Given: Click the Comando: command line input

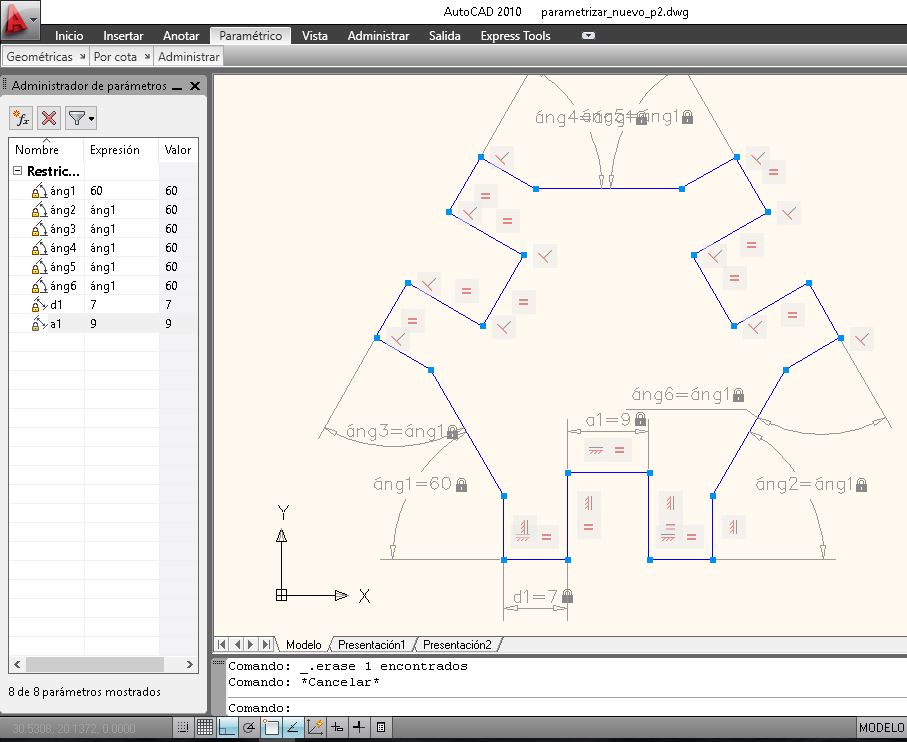Looking at the screenshot, I should [x=567, y=708].
